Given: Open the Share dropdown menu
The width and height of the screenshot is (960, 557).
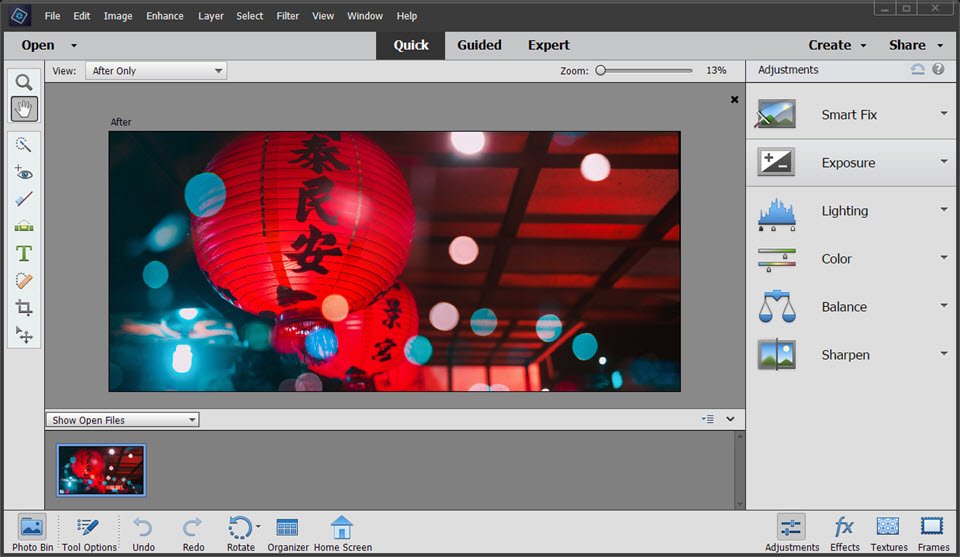Looking at the screenshot, I should coord(916,45).
